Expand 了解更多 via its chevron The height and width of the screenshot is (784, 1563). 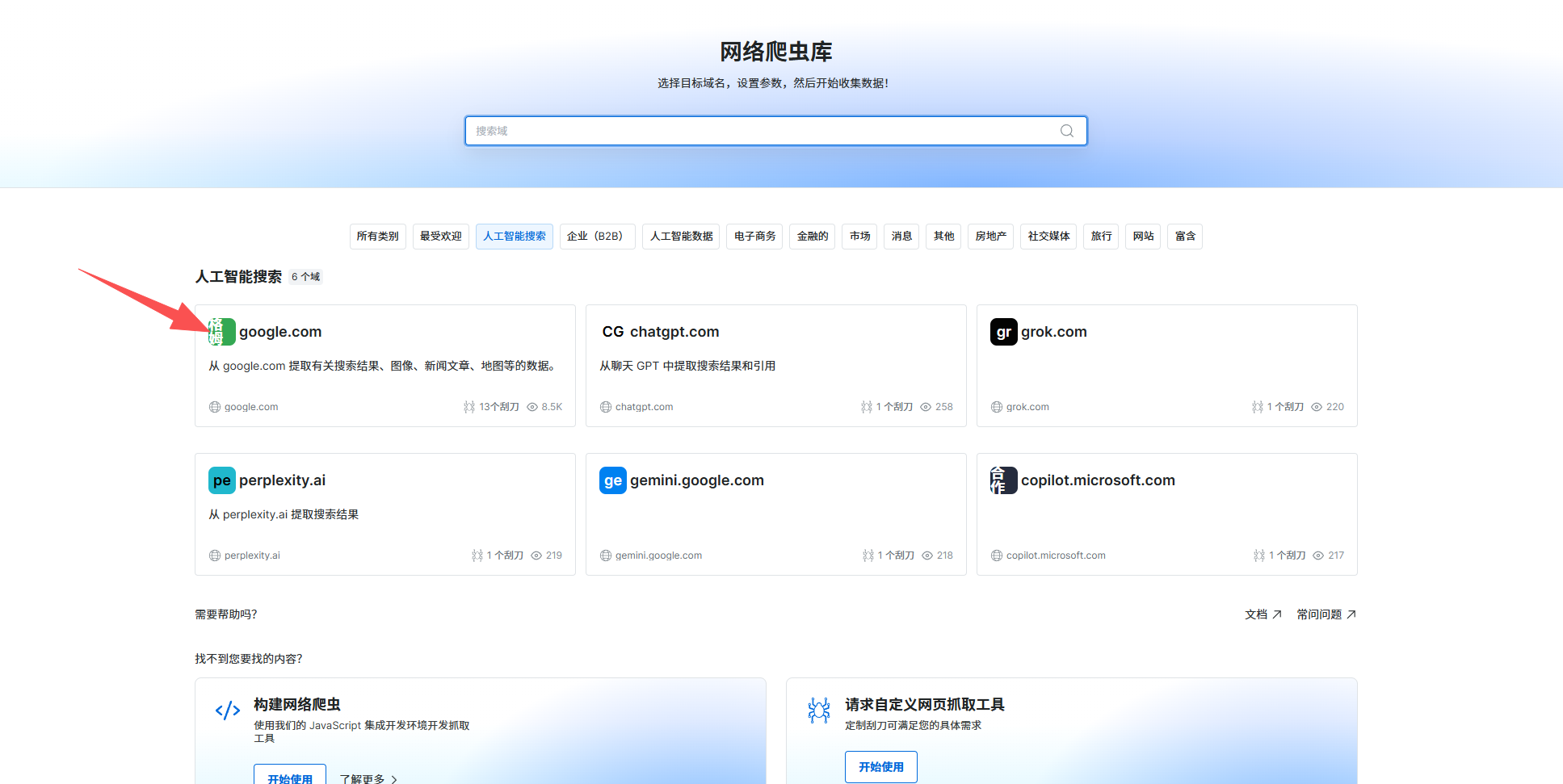pos(395,778)
